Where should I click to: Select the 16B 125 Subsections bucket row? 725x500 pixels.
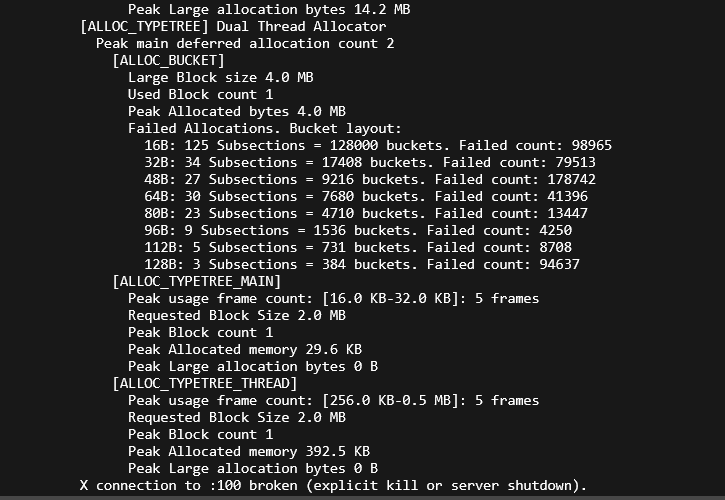pyautogui.click(x=378, y=145)
